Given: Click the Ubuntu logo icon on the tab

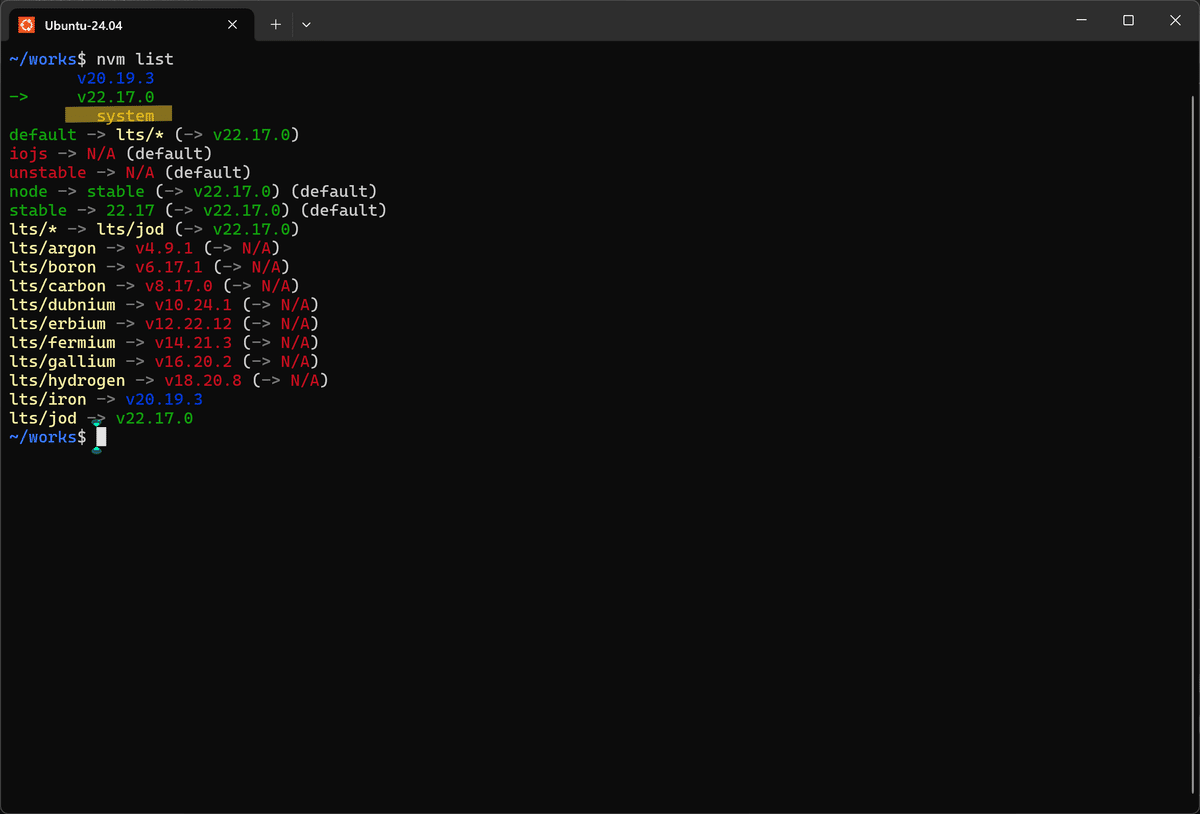Looking at the screenshot, I should [26, 24].
